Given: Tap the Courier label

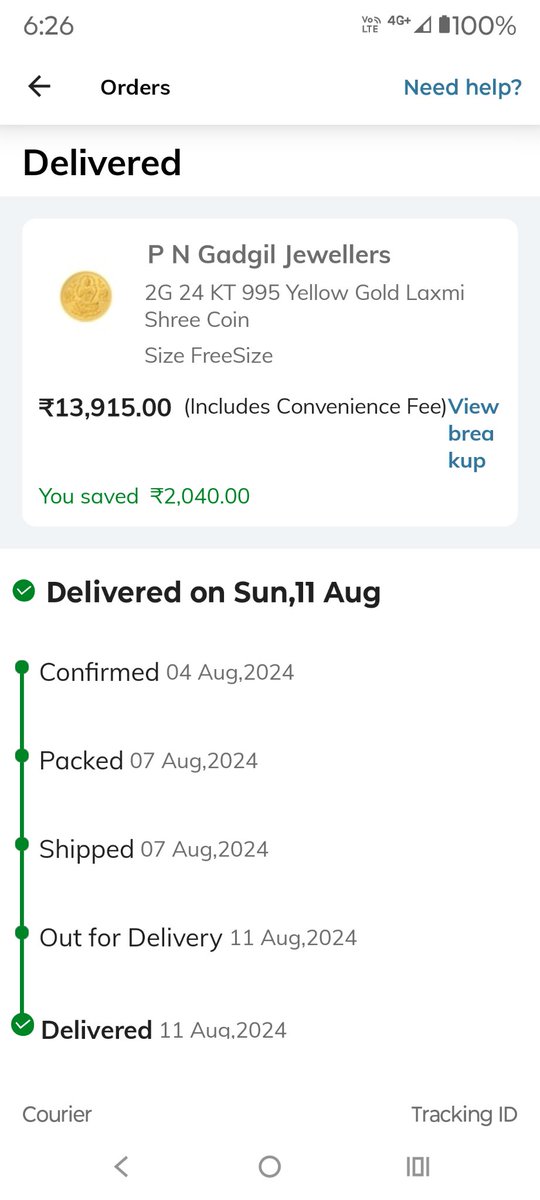Looking at the screenshot, I should click(57, 1114).
